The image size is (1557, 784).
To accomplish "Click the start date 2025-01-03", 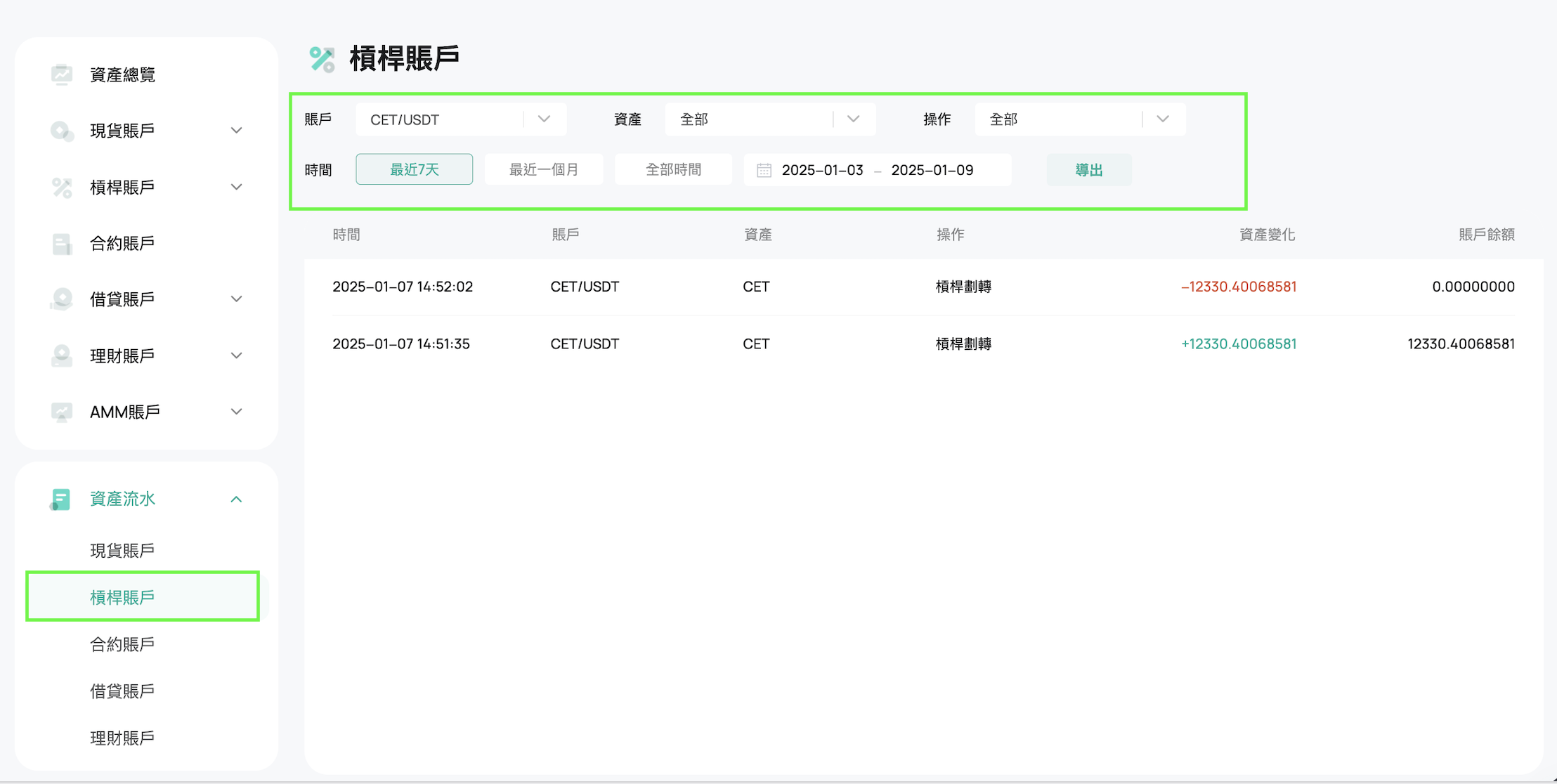I will click(x=822, y=170).
